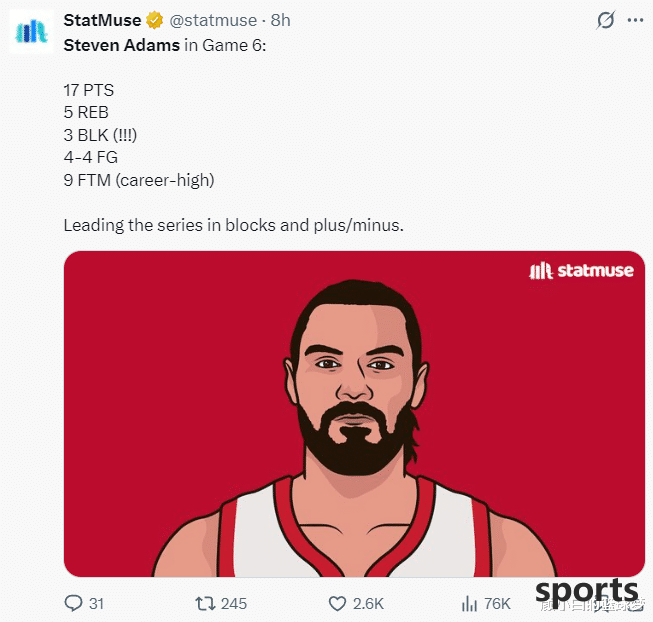Click the Grok slashed-circle icon
Viewport: 653px width, 622px height.
(605, 20)
